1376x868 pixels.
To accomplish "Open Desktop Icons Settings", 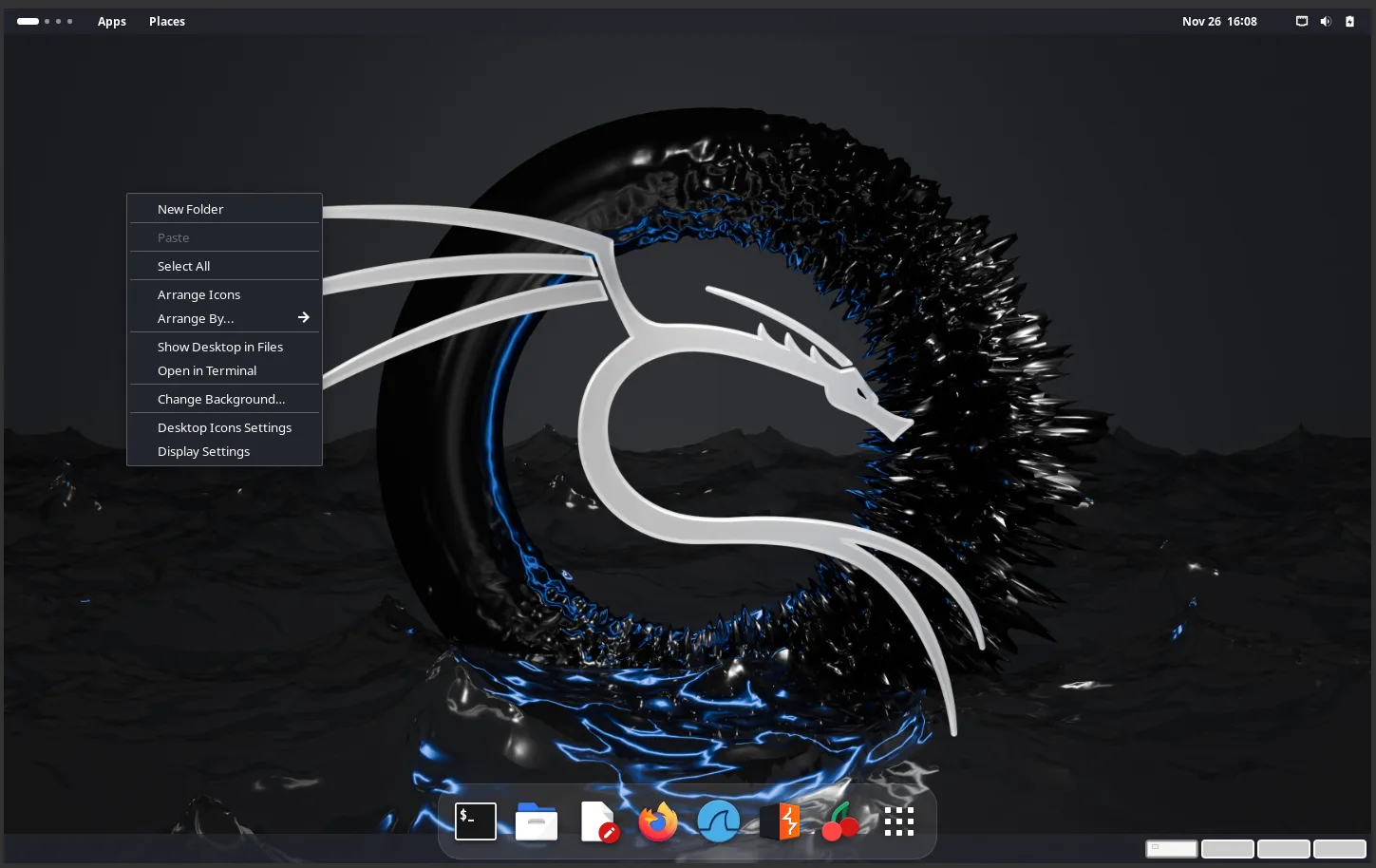I will (x=225, y=427).
